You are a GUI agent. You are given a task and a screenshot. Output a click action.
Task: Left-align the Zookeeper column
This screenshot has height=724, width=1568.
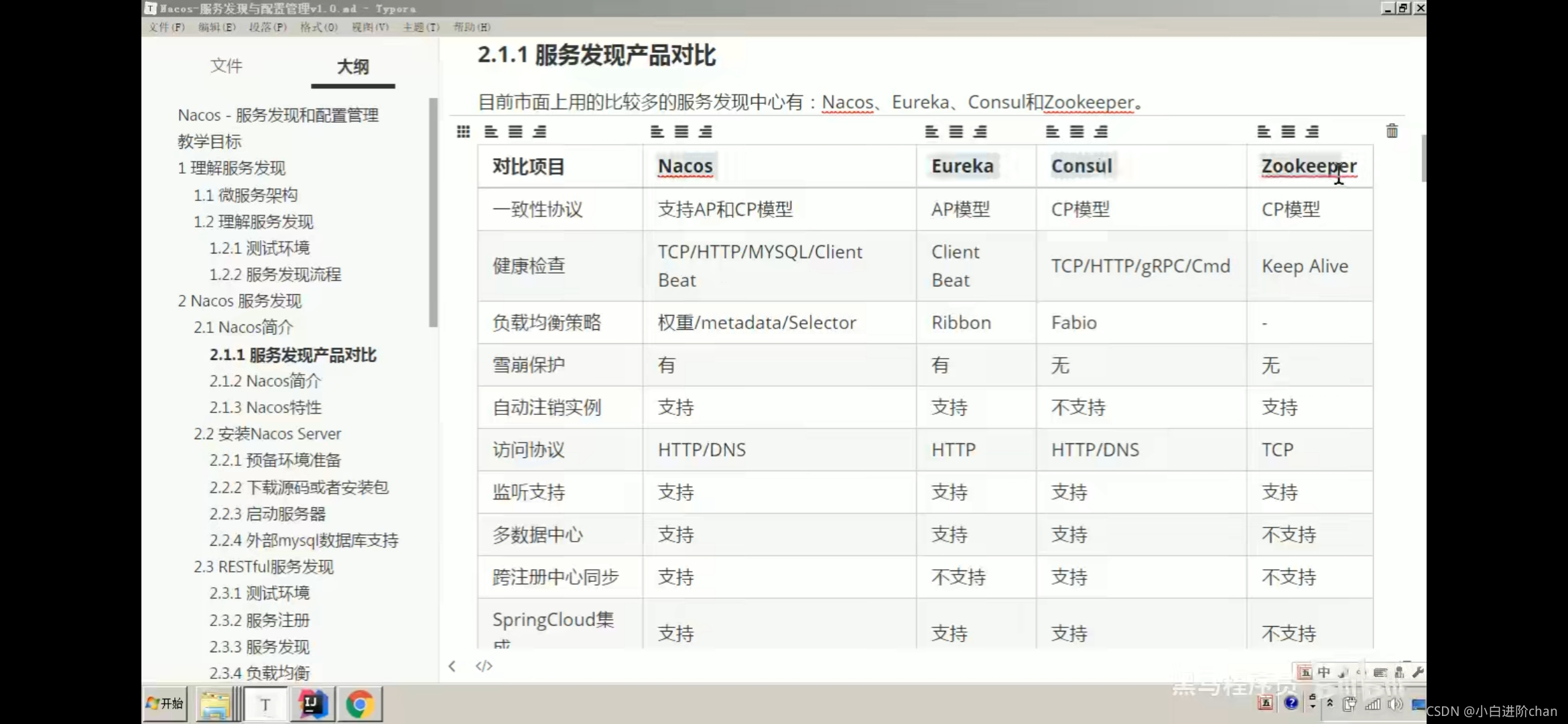tap(1264, 132)
